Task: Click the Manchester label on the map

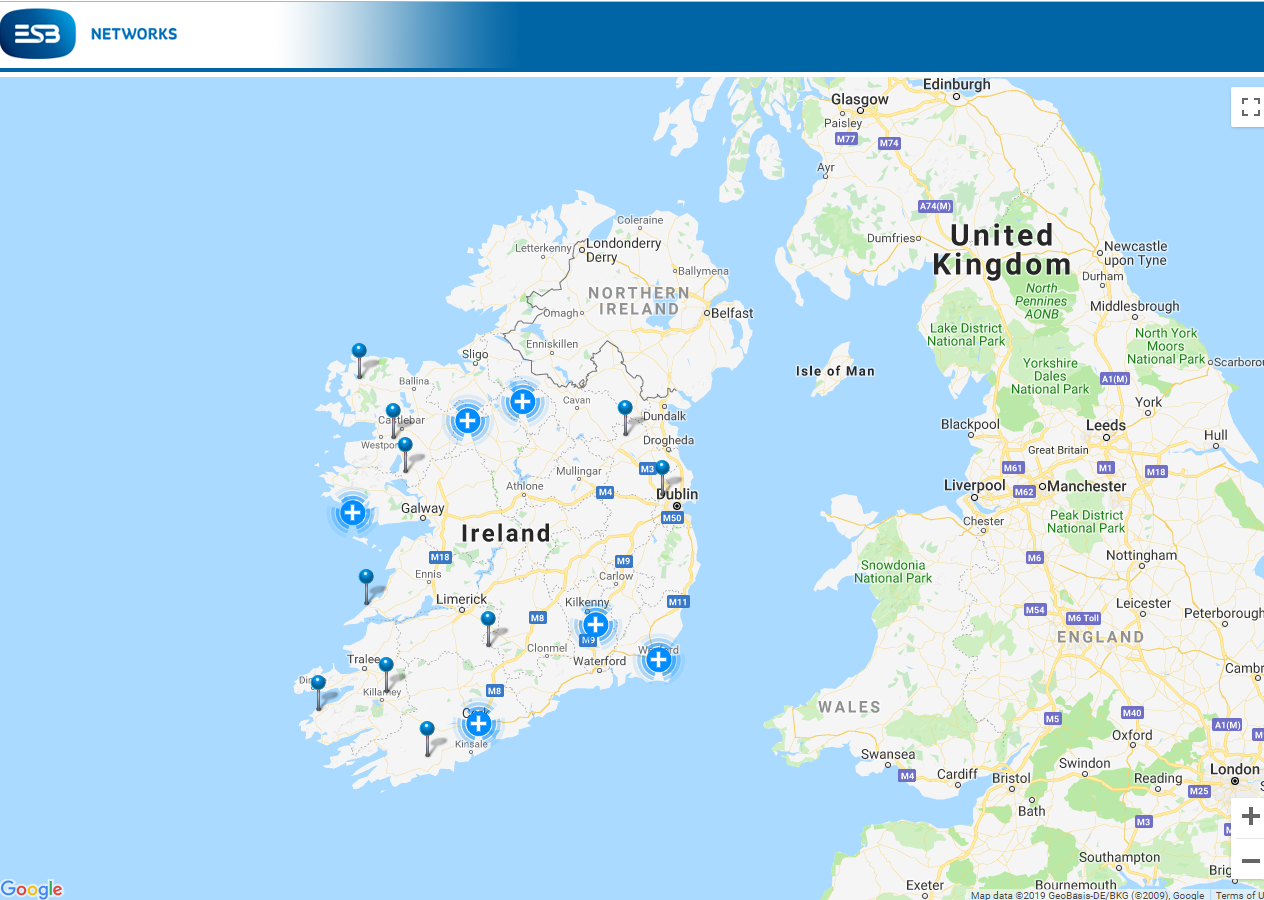Action: point(1086,486)
